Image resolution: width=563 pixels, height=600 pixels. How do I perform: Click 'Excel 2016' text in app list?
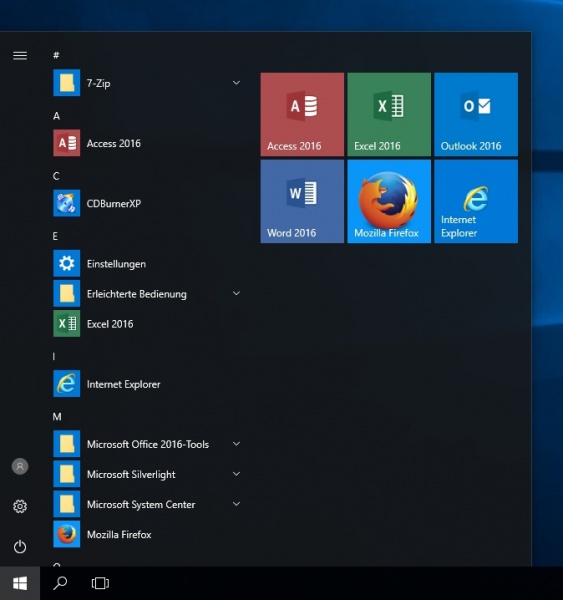click(110, 324)
